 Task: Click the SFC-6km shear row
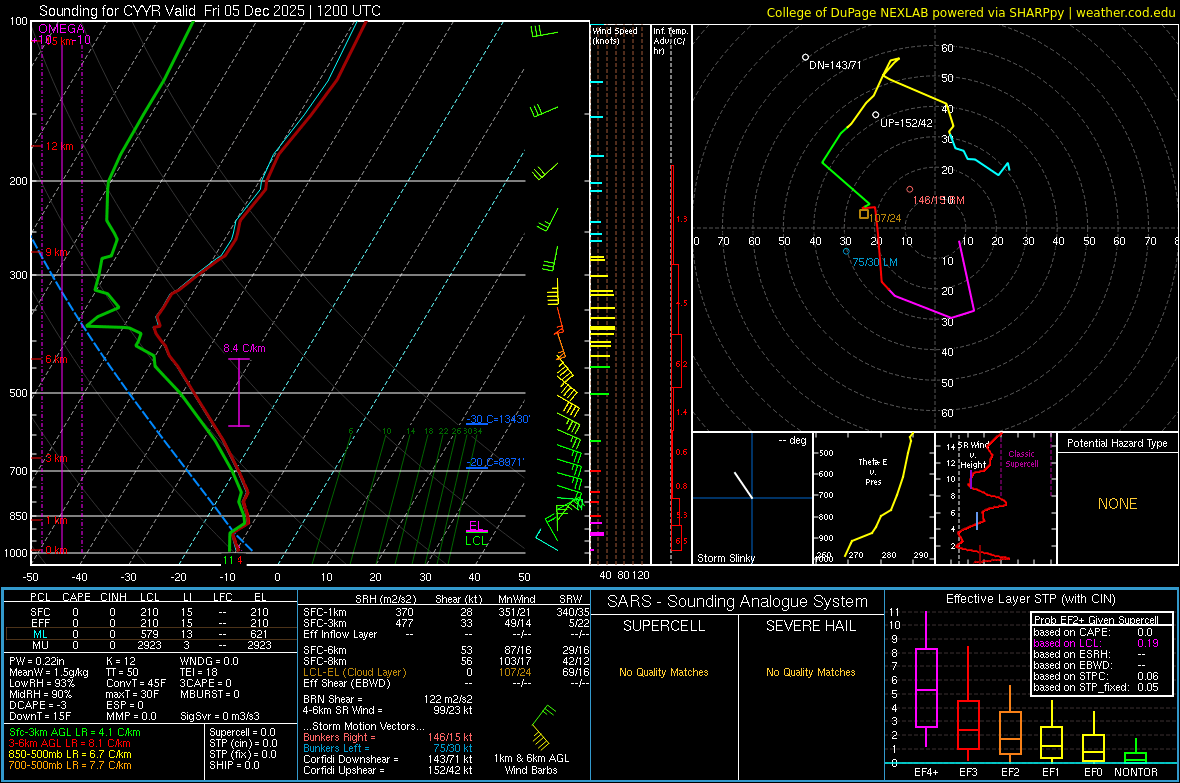point(446,650)
